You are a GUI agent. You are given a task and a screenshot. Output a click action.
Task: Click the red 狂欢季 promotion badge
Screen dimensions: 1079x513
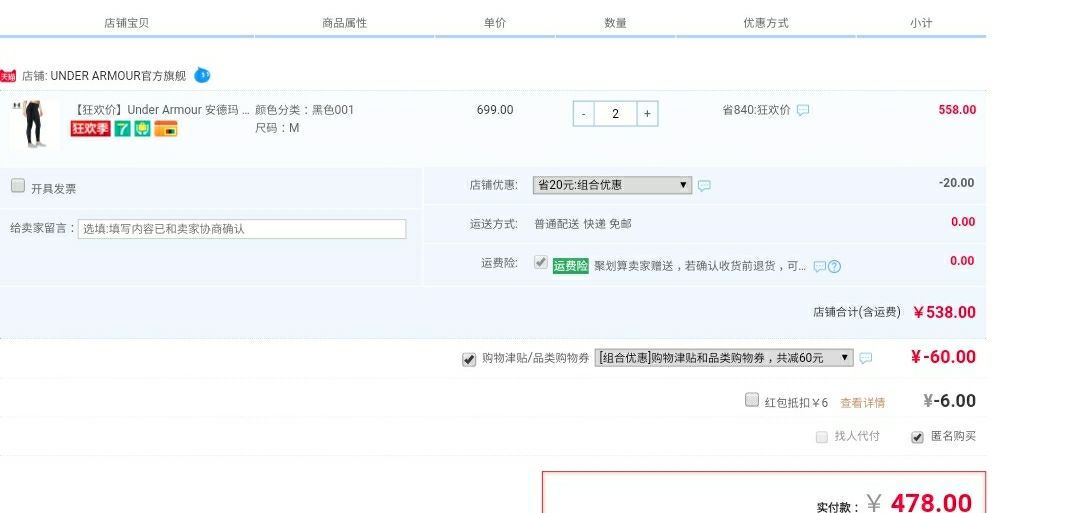click(x=90, y=129)
